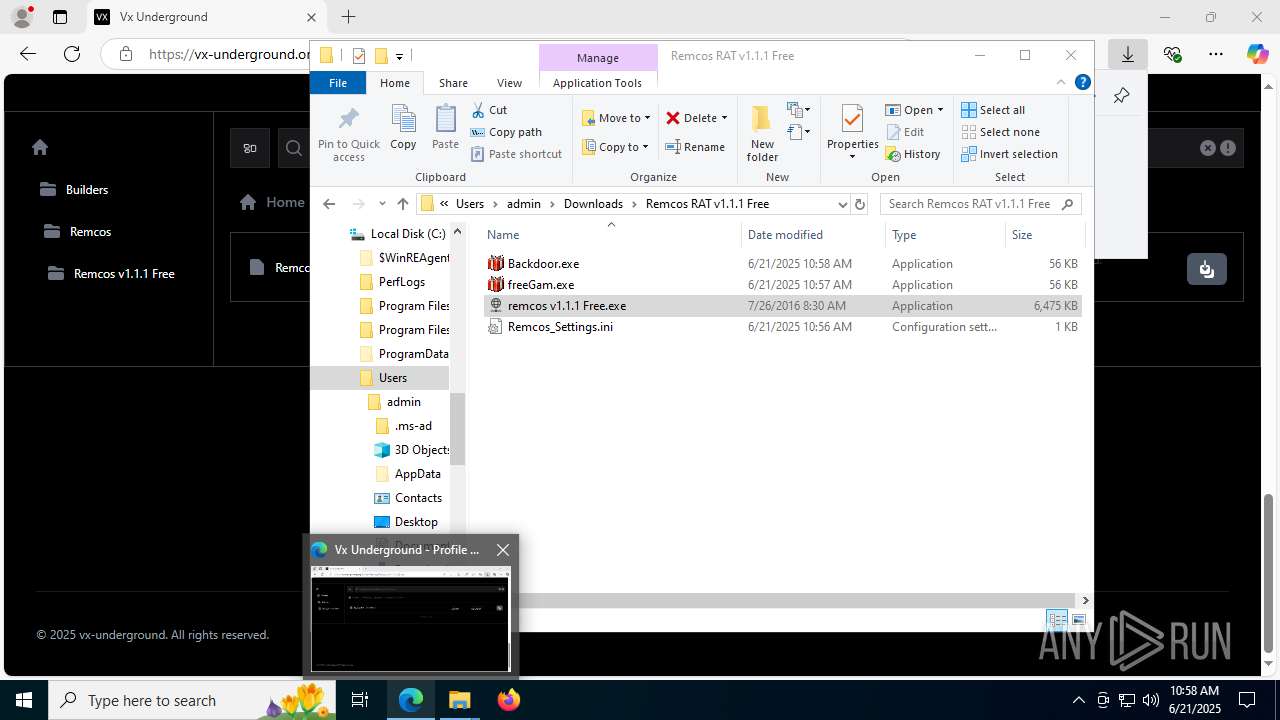
Task: Open Edge downloads icon
Action: pos(1128,54)
